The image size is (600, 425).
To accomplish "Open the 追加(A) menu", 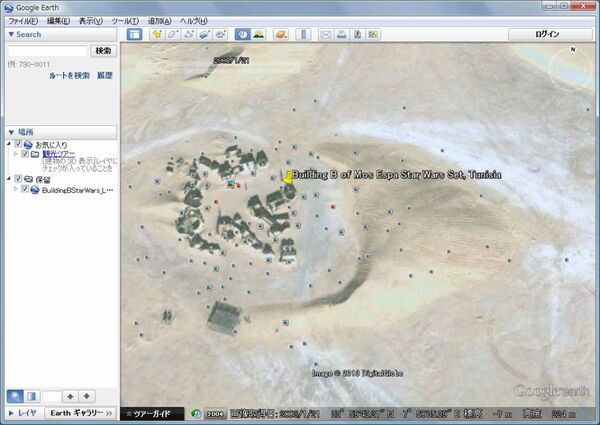I will pyautogui.click(x=160, y=21).
